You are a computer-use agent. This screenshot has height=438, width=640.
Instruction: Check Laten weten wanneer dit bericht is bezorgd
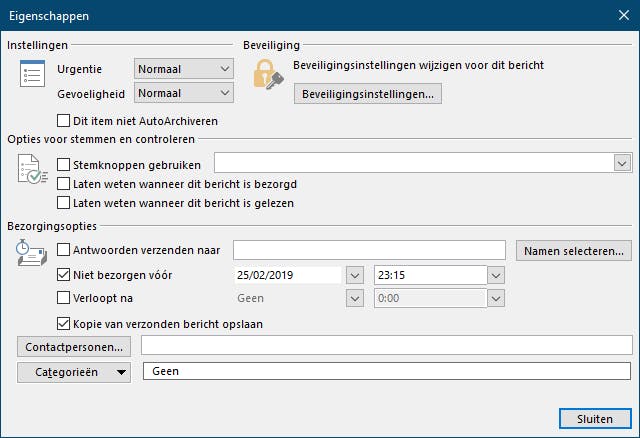pos(63,184)
